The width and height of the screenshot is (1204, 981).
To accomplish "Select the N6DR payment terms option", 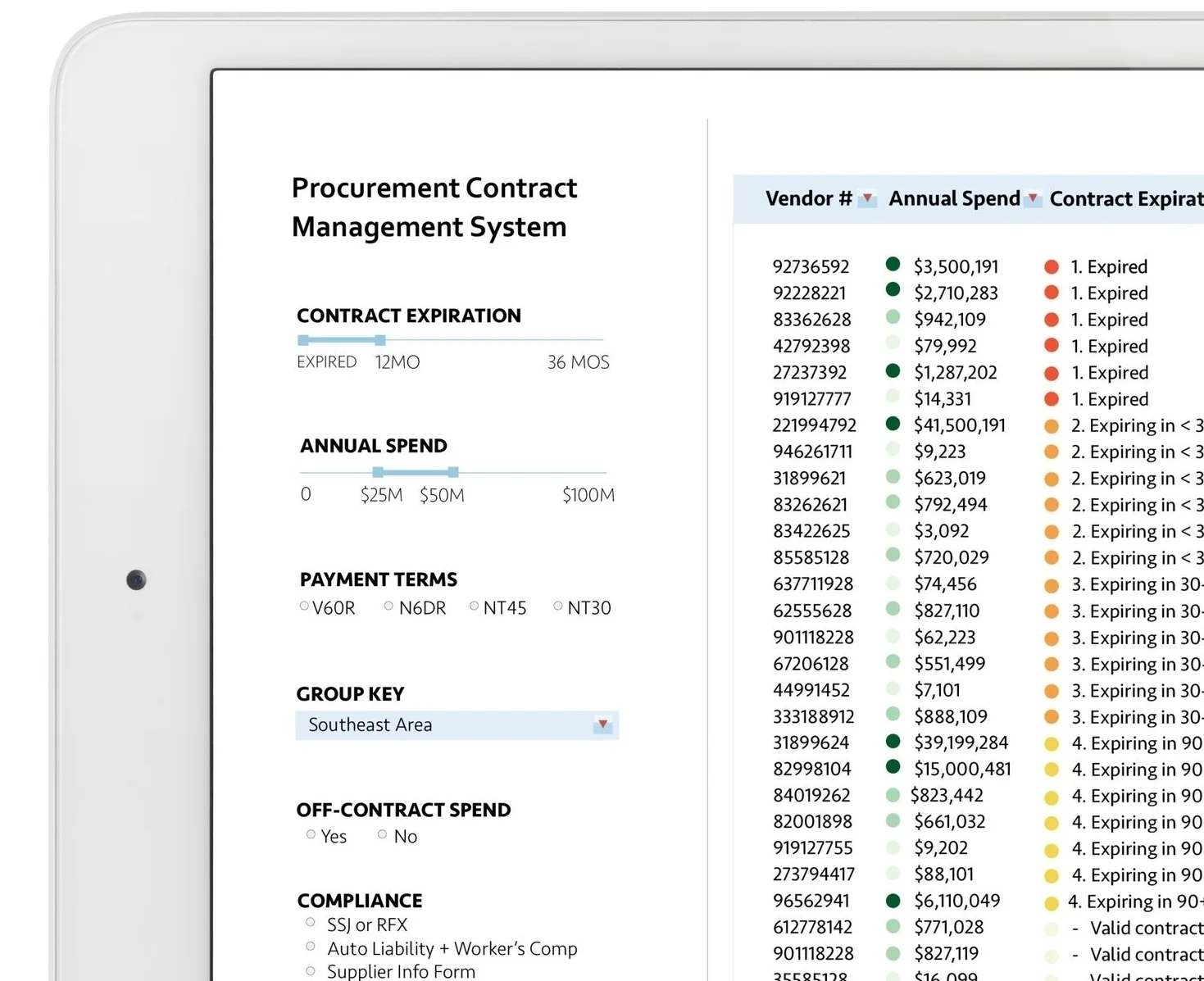I will [388, 606].
